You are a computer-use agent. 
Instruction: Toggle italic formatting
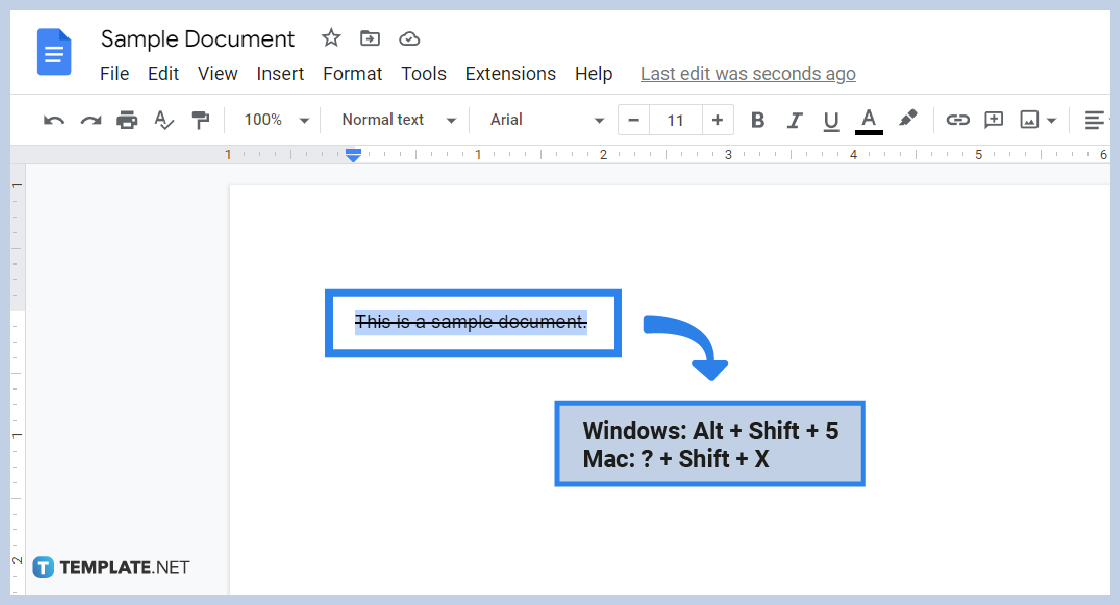[794, 119]
